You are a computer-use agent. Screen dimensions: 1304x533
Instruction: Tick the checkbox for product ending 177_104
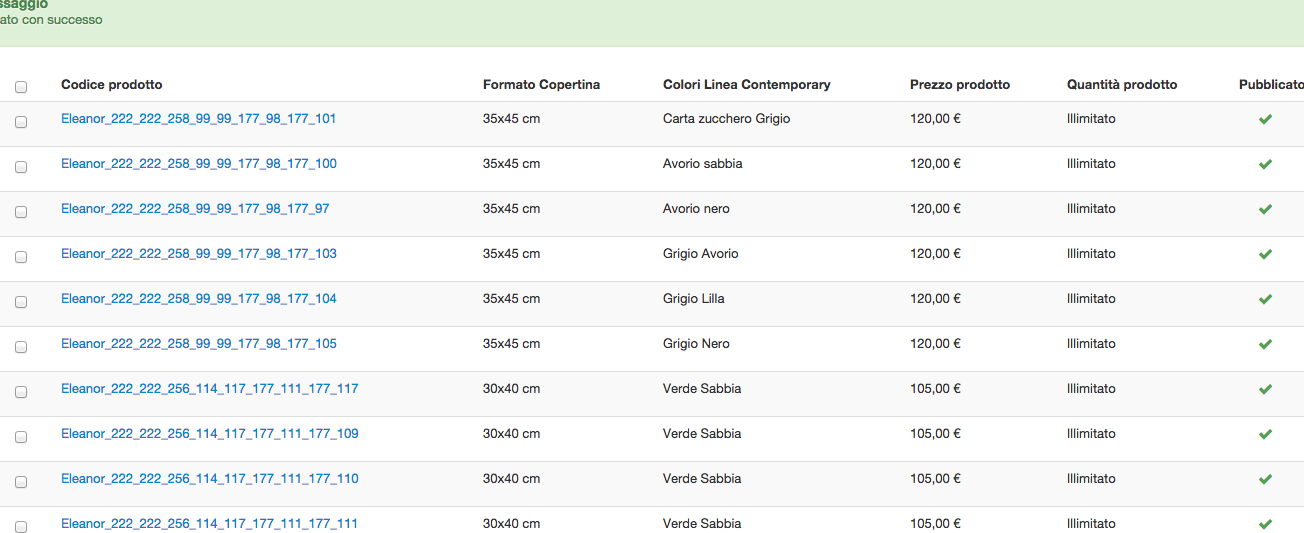pyautogui.click(x=21, y=302)
